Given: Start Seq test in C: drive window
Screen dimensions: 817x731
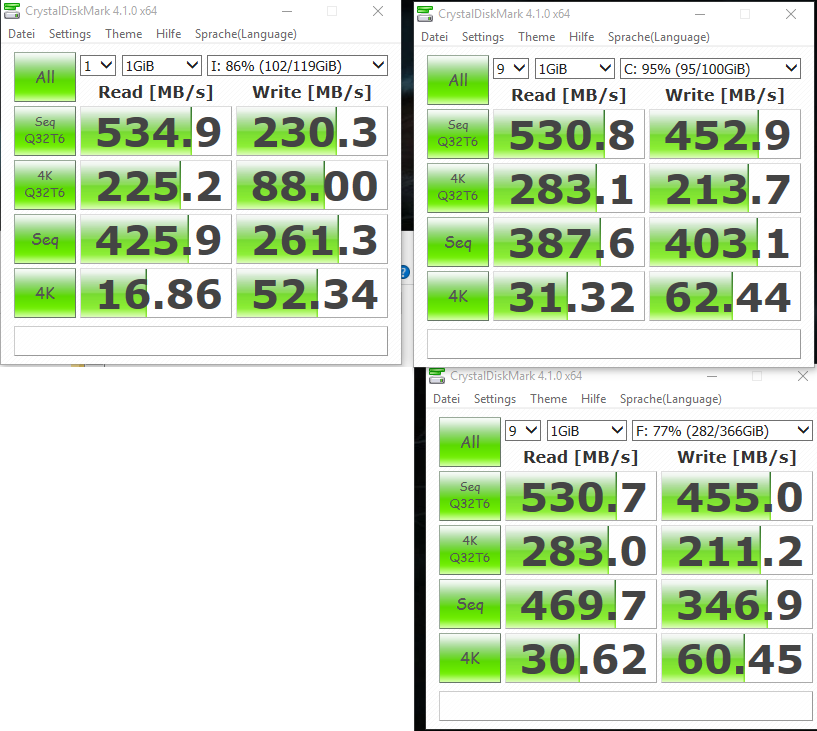Looking at the screenshot, I should click(x=457, y=242).
